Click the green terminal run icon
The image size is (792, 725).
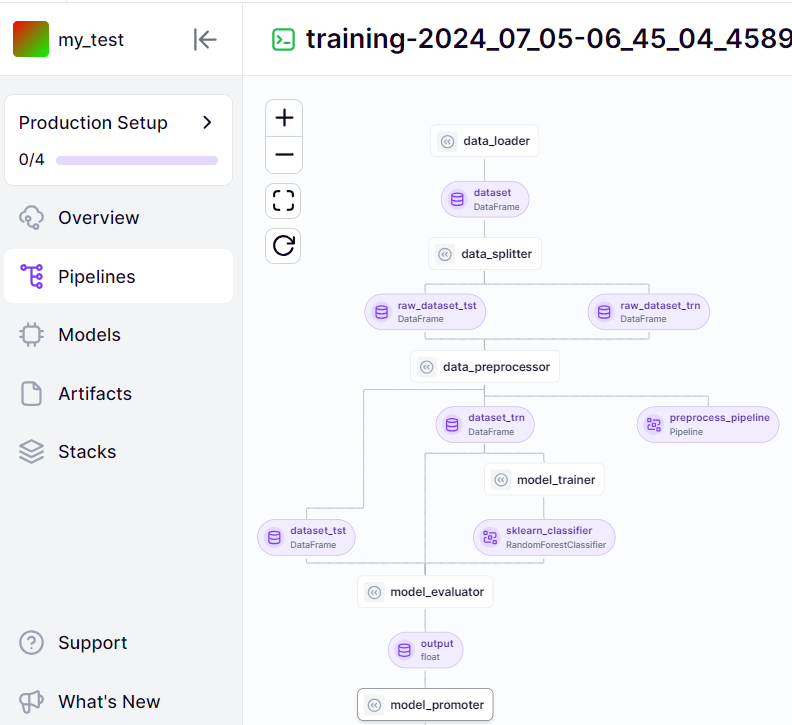click(284, 39)
